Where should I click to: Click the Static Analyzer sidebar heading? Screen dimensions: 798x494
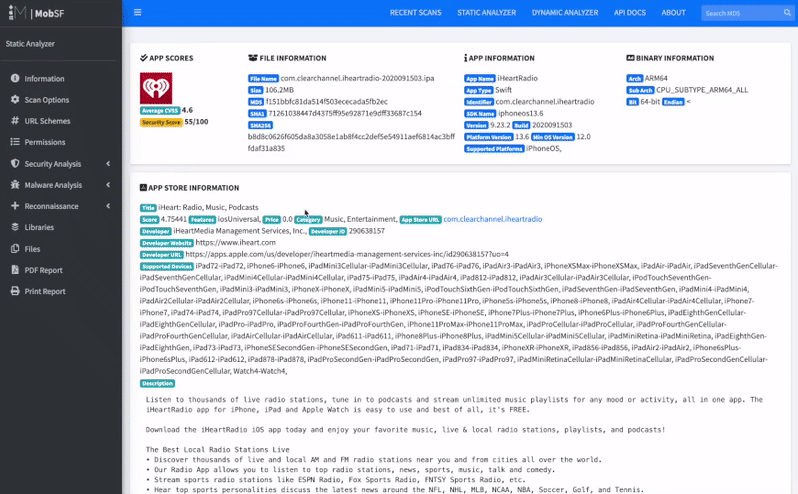30,44
